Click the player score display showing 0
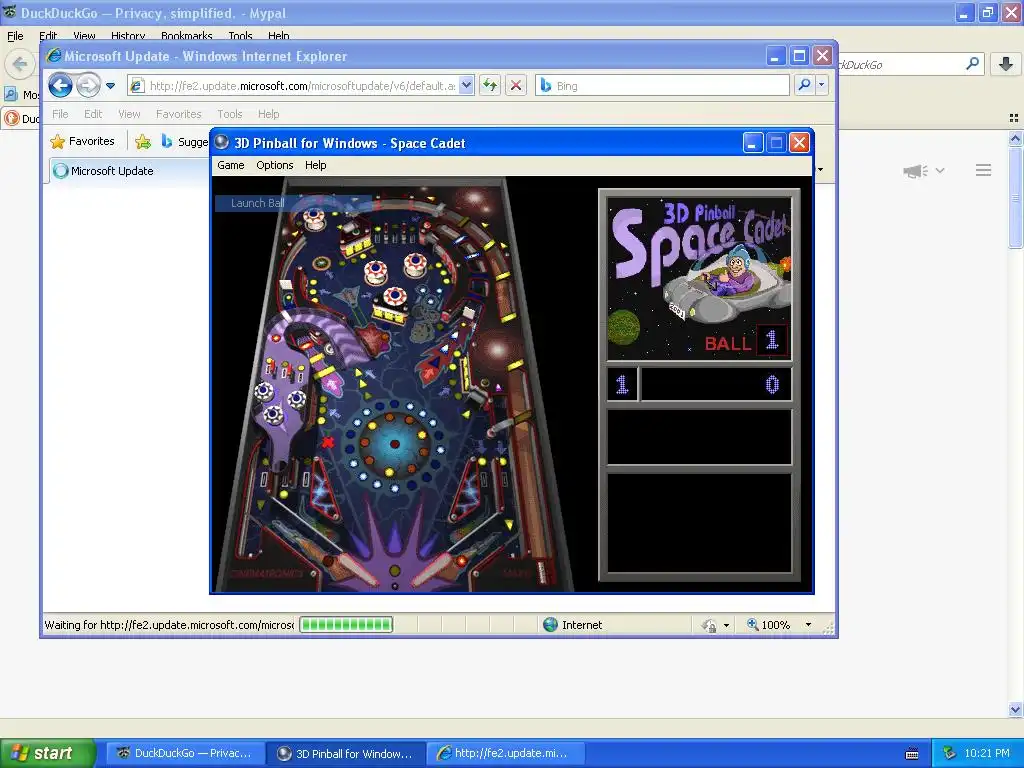This screenshot has height=768, width=1024. pos(716,384)
